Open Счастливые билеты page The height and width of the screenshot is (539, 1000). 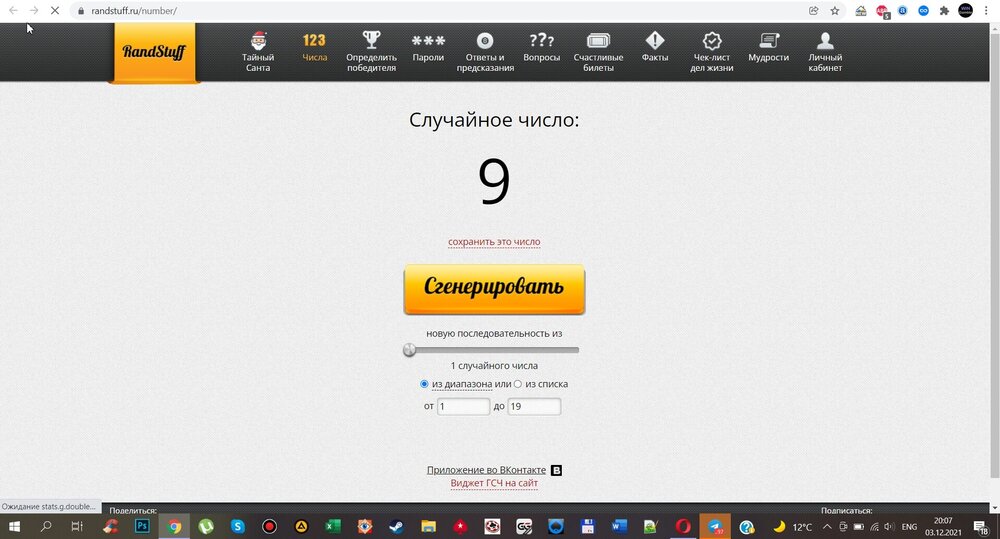[598, 52]
